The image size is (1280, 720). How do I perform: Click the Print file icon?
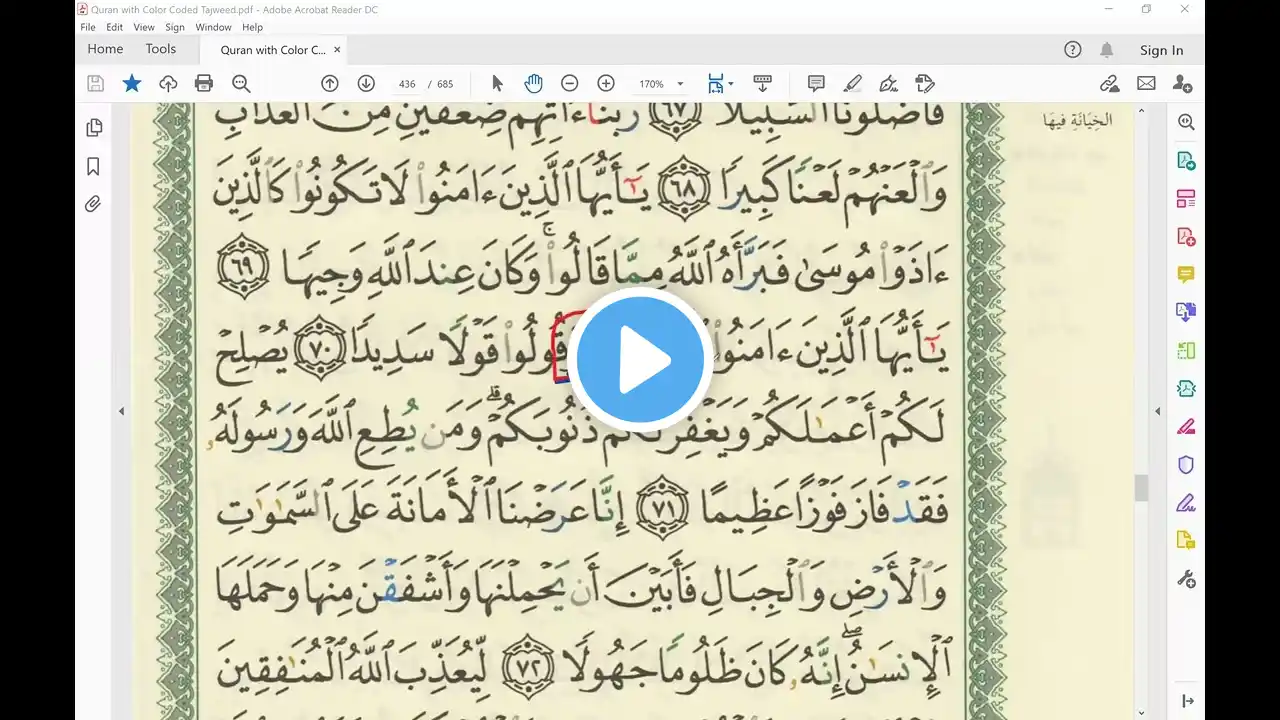[204, 84]
